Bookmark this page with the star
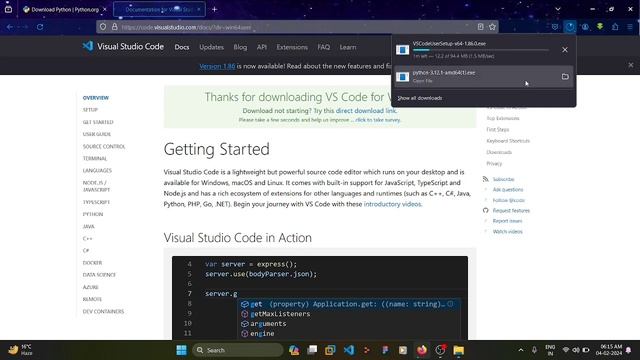This screenshot has height=360, width=640. [492, 27]
